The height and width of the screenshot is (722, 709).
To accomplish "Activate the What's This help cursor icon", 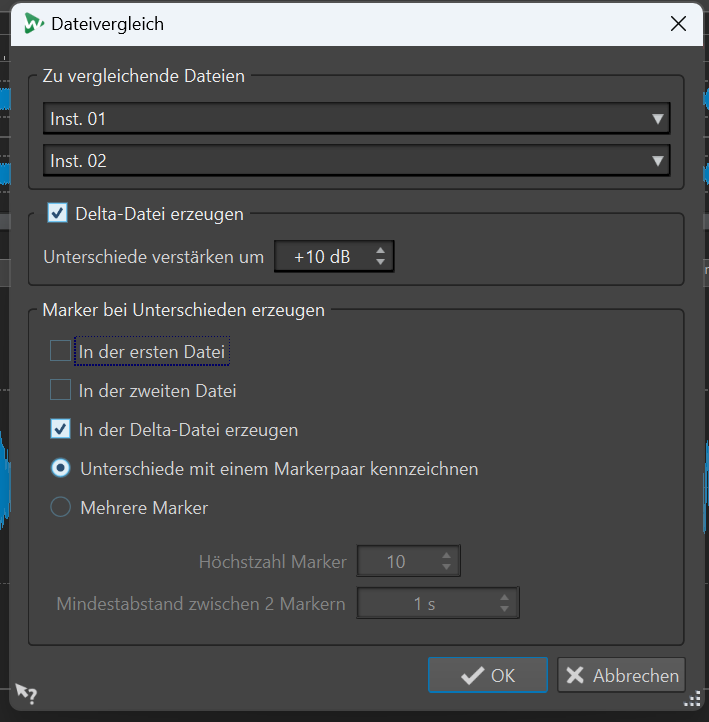I will (26, 693).
